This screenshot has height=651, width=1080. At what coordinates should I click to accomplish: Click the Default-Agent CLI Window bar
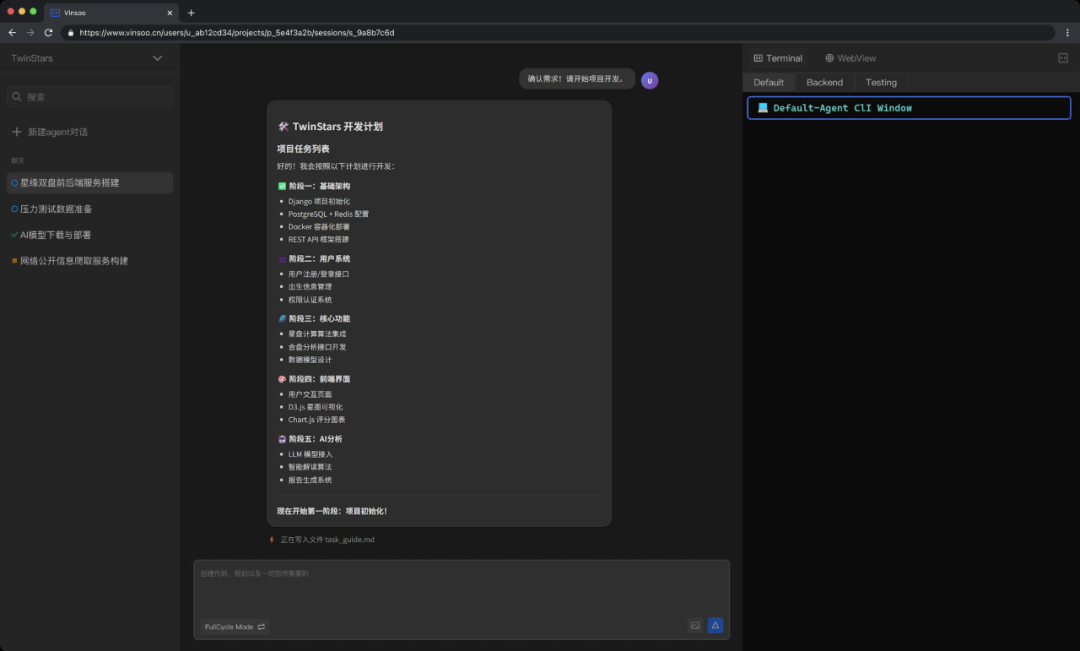(x=908, y=107)
